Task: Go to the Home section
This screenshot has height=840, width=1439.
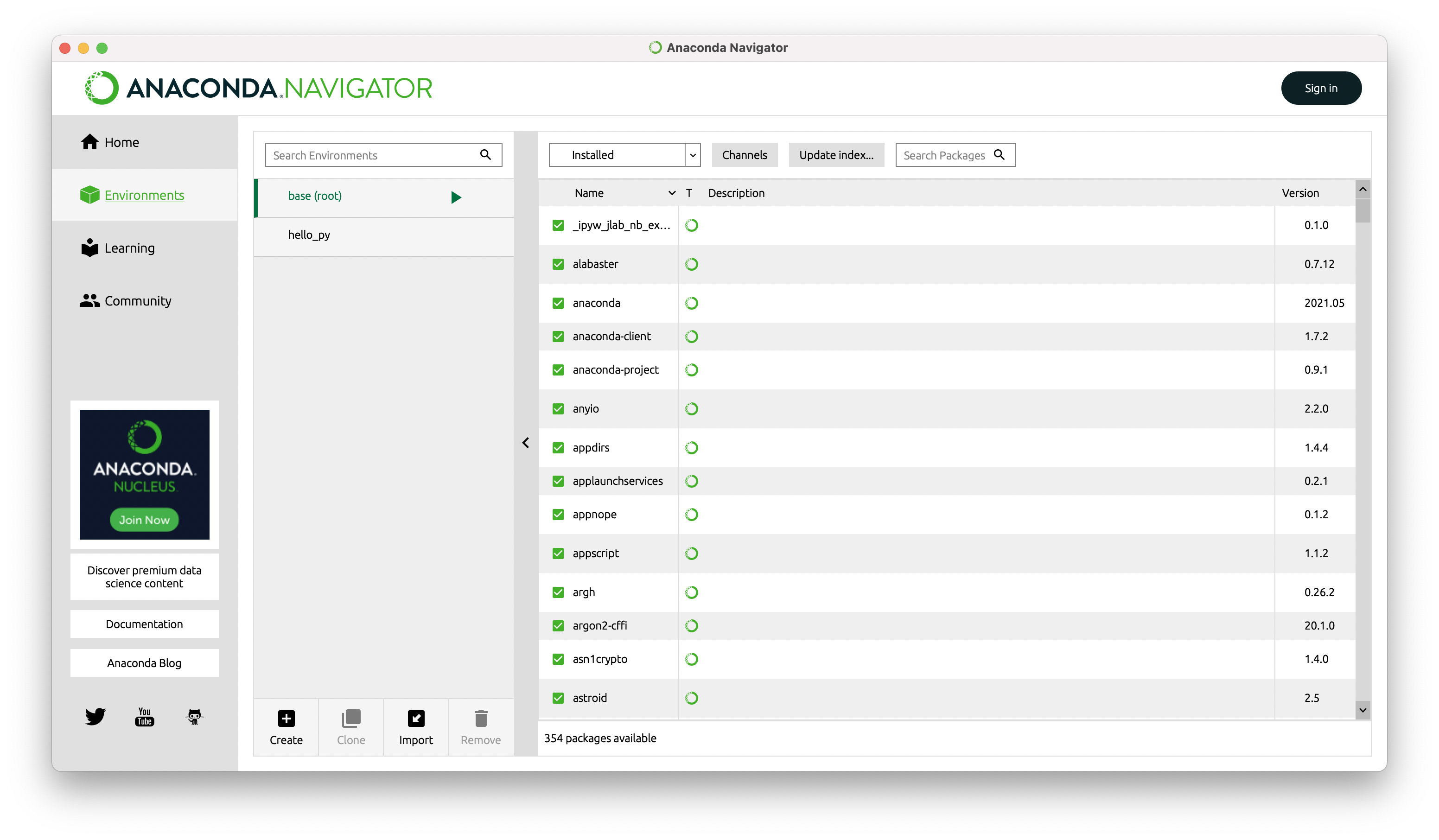Action: pos(145,141)
